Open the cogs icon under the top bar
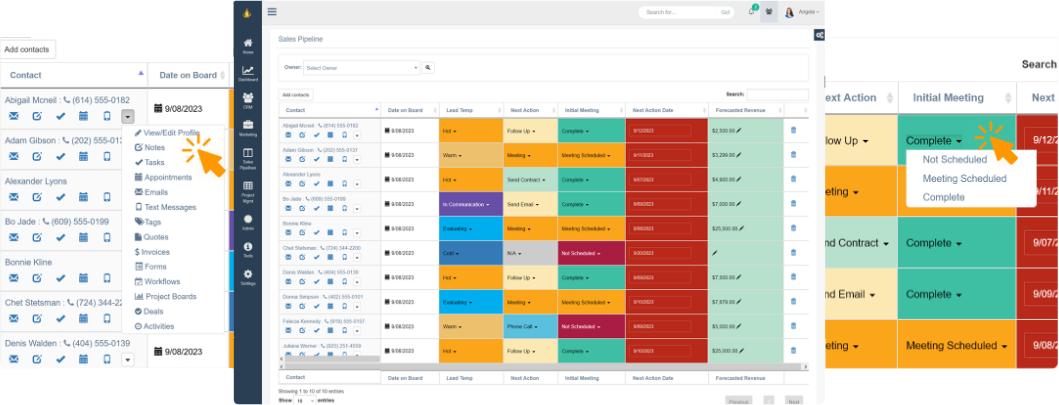This screenshot has width=1059, height=405. [819, 35]
